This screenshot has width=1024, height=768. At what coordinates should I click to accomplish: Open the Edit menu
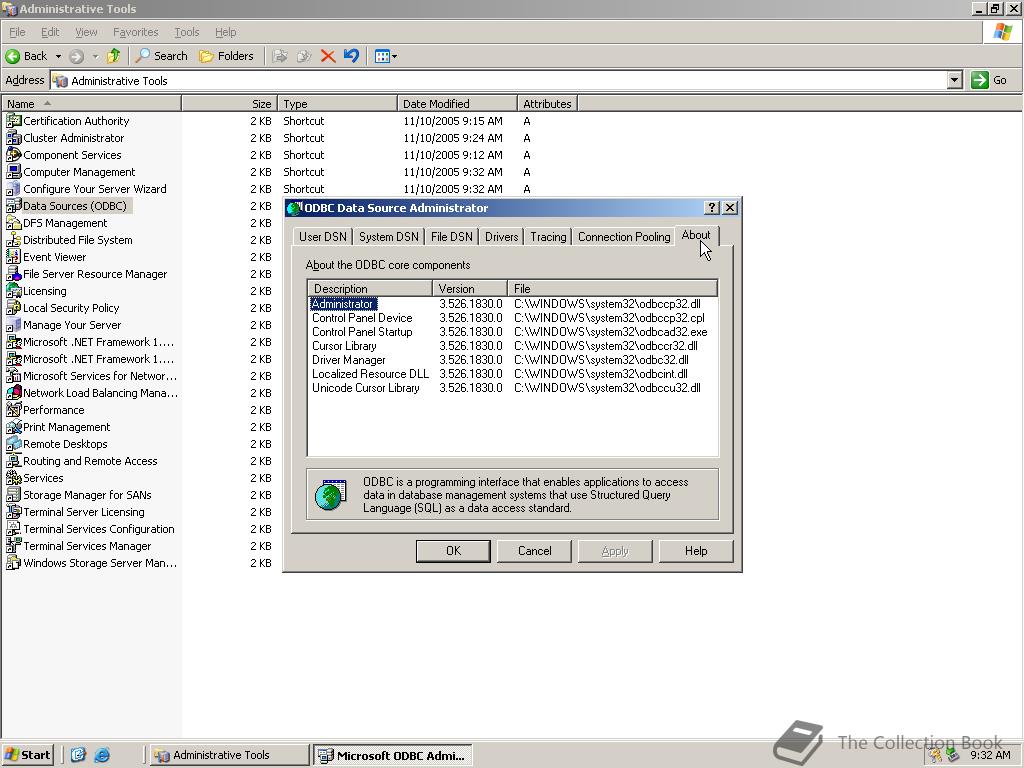coord(50,32)
